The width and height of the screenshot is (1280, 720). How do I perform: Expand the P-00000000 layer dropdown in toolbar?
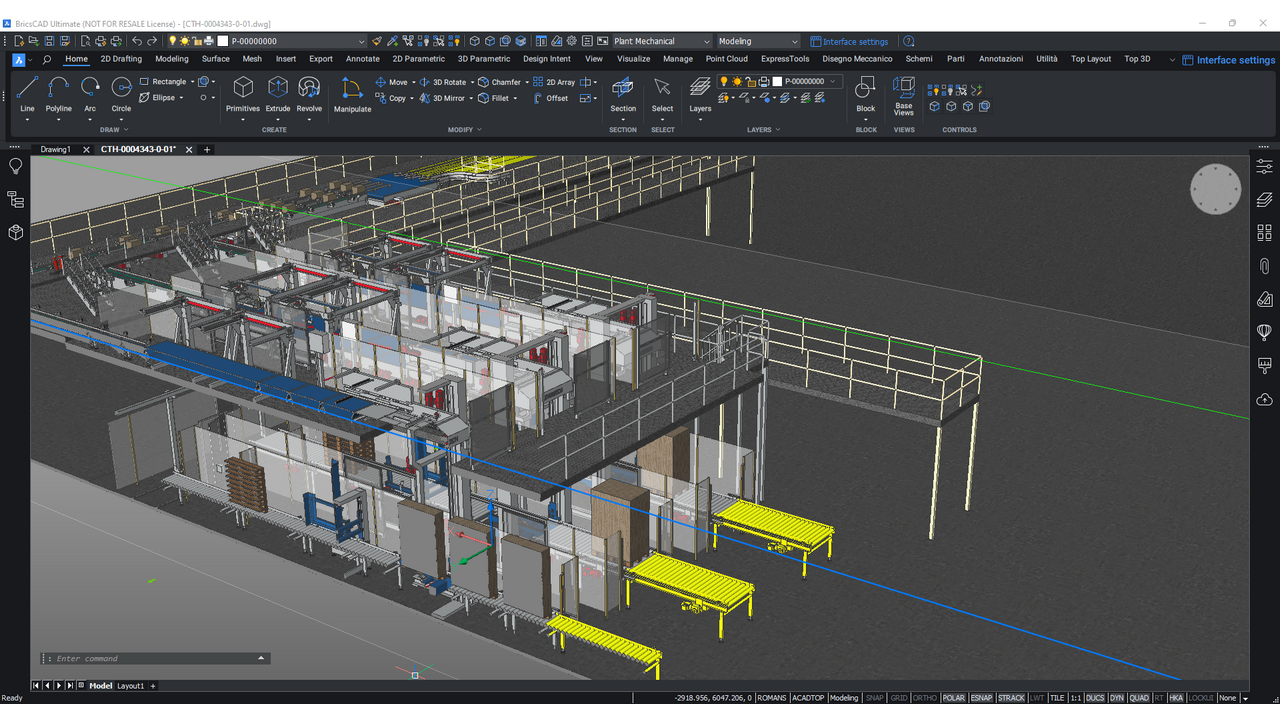pyautogui.click(x=362, y=41)
